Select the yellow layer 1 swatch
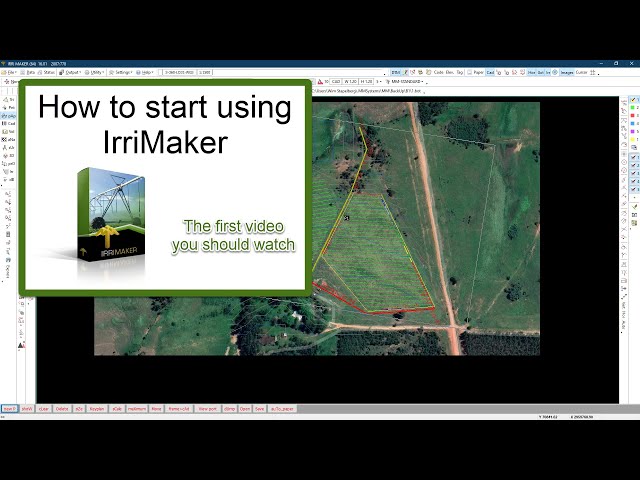 (634, 100)
